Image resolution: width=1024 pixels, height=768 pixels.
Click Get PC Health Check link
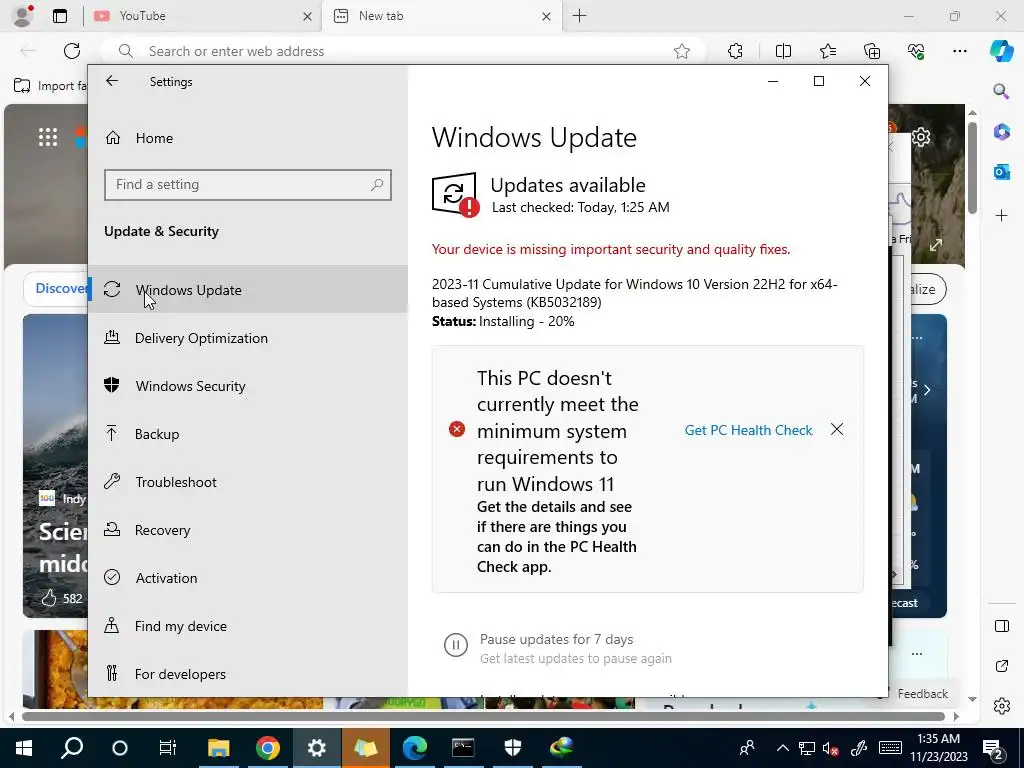click(748, 430)
